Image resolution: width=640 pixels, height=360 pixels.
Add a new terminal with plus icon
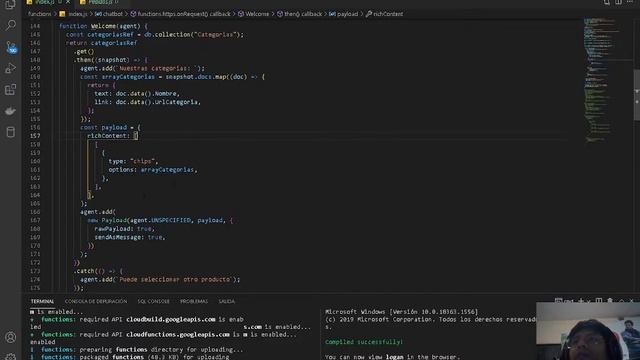[x=581, y=301]
